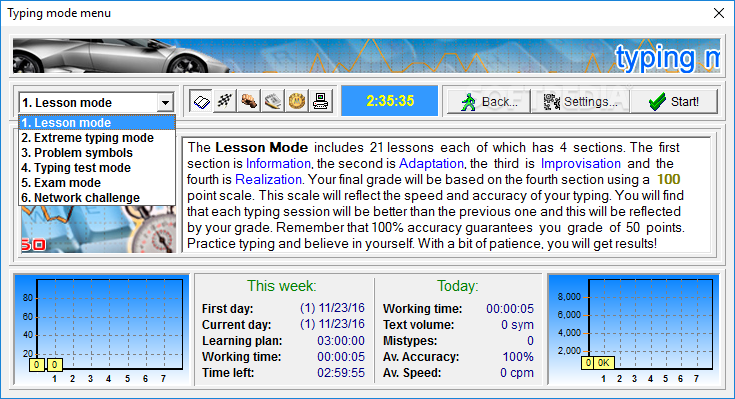Image resolution: width=735 pixels, height=399 pixels.
Task: Begin the lesson with Start! button
Action: point(674,101)
